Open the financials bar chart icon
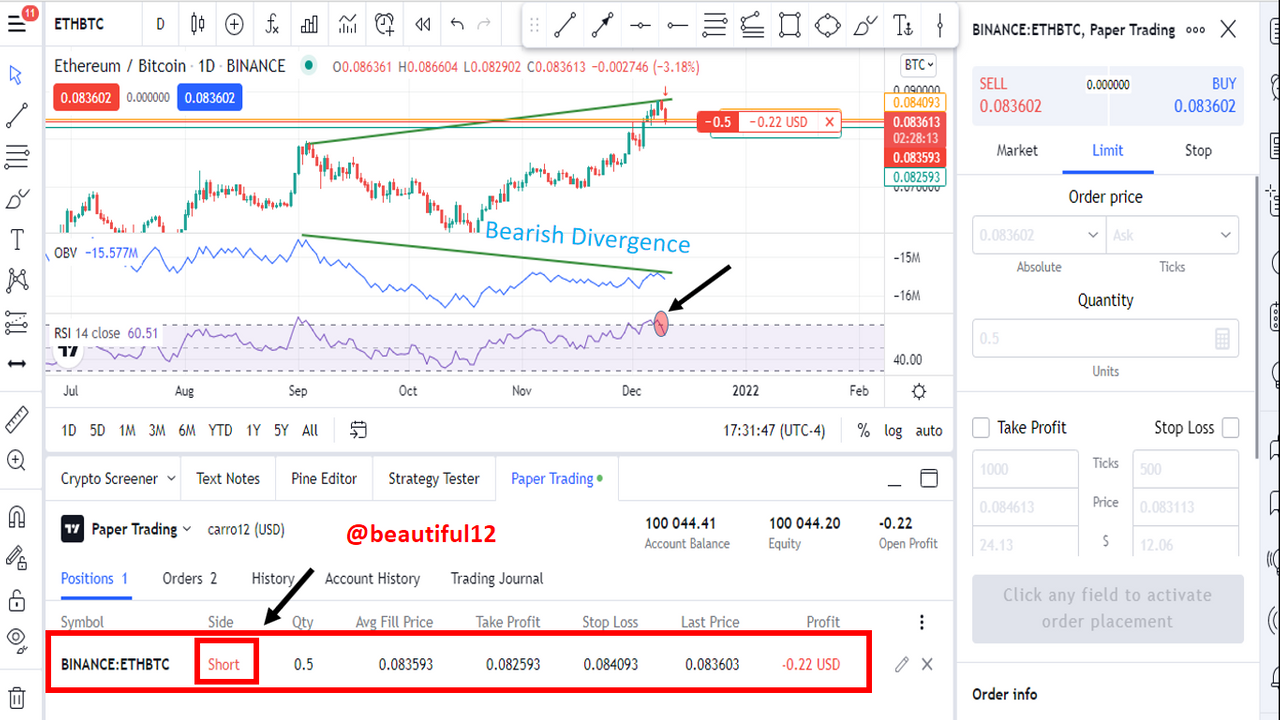 tap(310, 24)
